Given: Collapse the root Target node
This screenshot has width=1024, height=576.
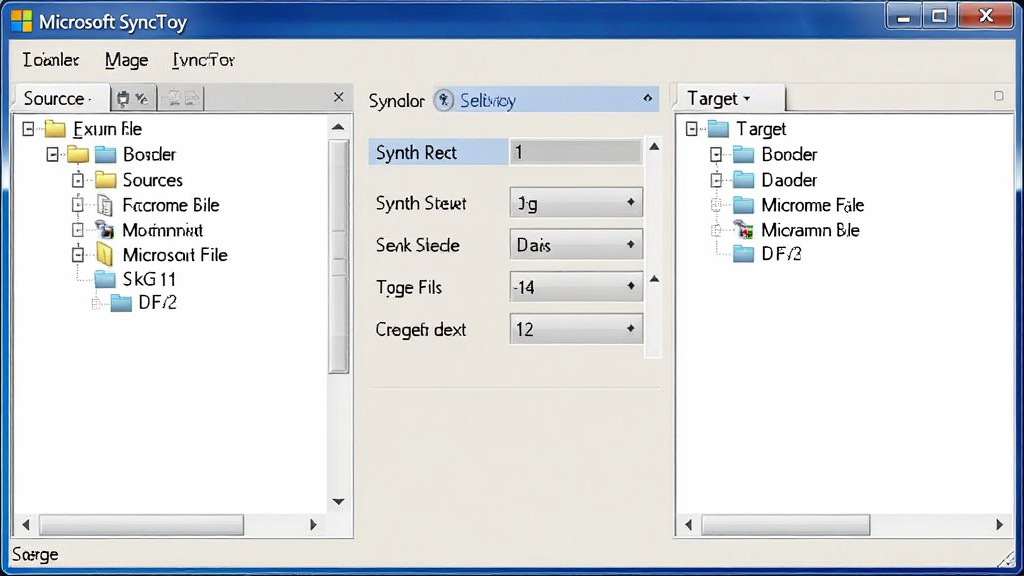Looking at the screenshot, I should 692,129.
